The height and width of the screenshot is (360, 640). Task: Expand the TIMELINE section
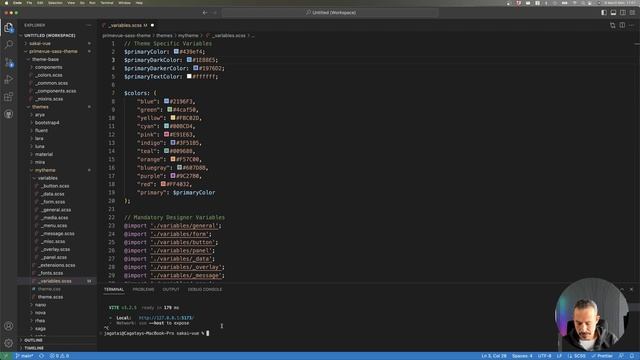point(34,348)
